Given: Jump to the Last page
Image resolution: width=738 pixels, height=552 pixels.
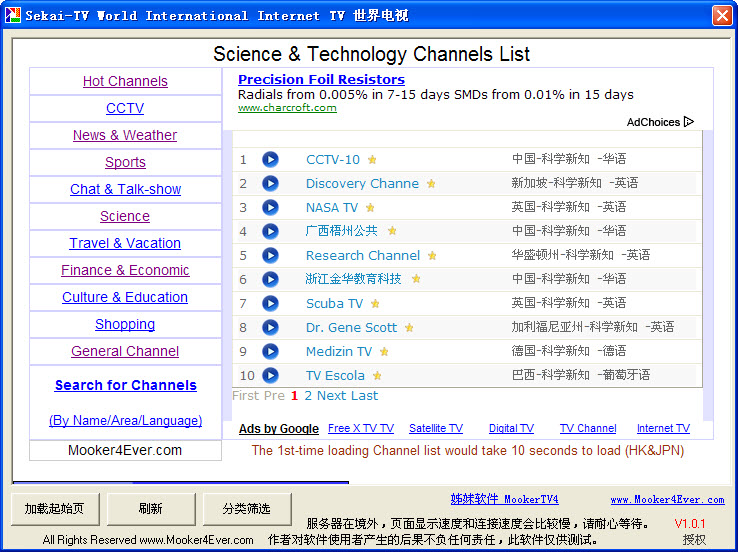Looking at the screenshot, I should click(364, 396).
